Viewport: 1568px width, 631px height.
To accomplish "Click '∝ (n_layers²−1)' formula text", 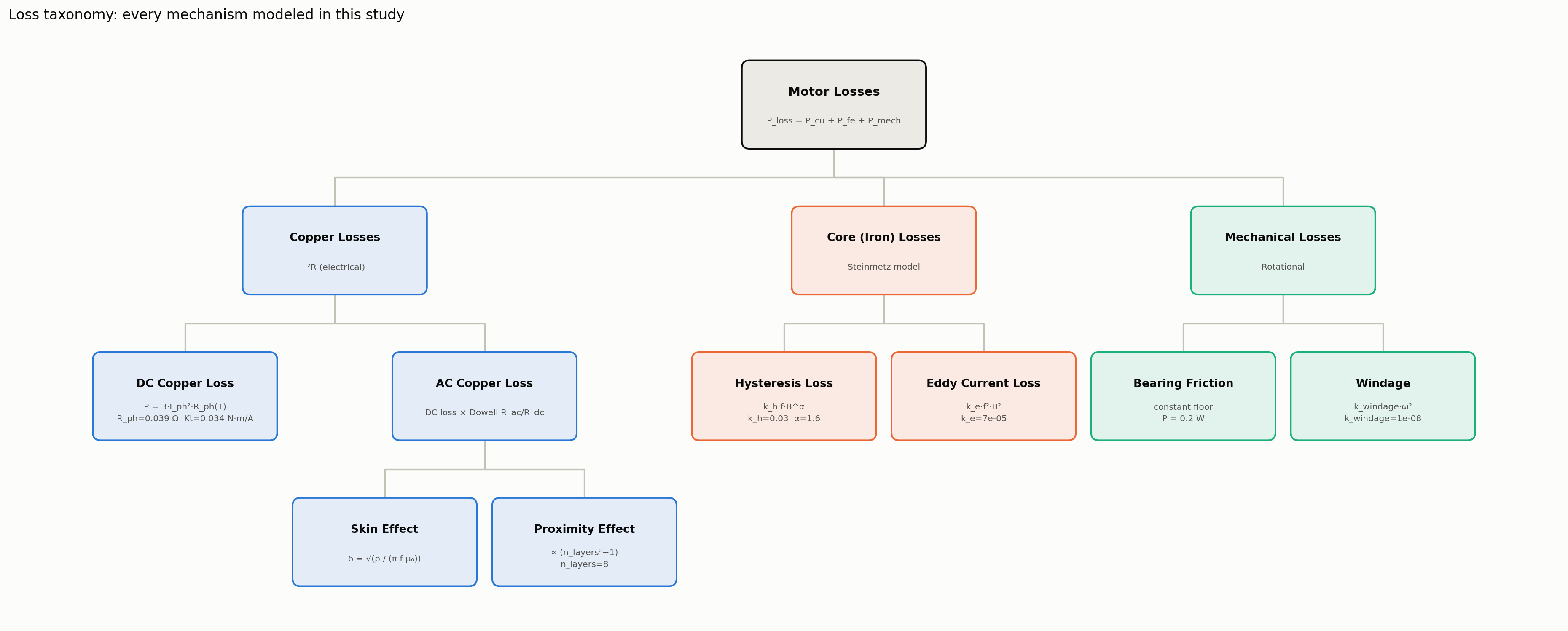I will point(584,553).
